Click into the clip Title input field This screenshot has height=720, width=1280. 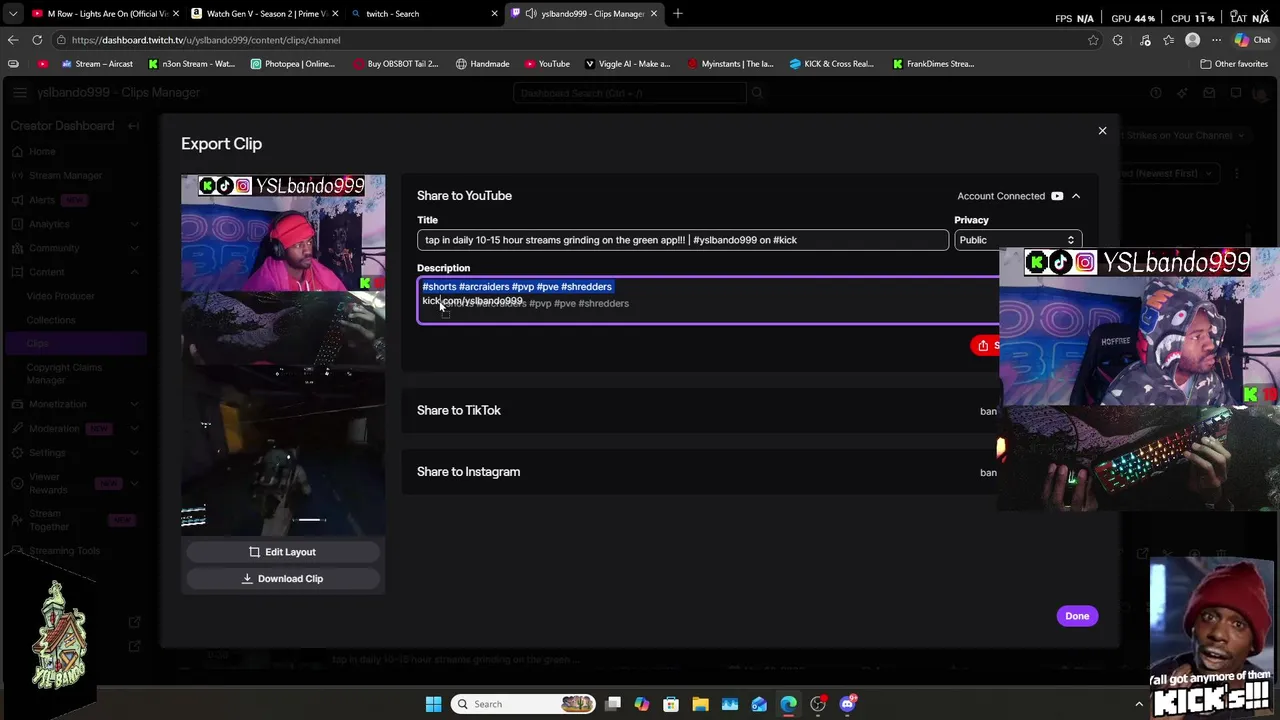click(x=682, y=240)
